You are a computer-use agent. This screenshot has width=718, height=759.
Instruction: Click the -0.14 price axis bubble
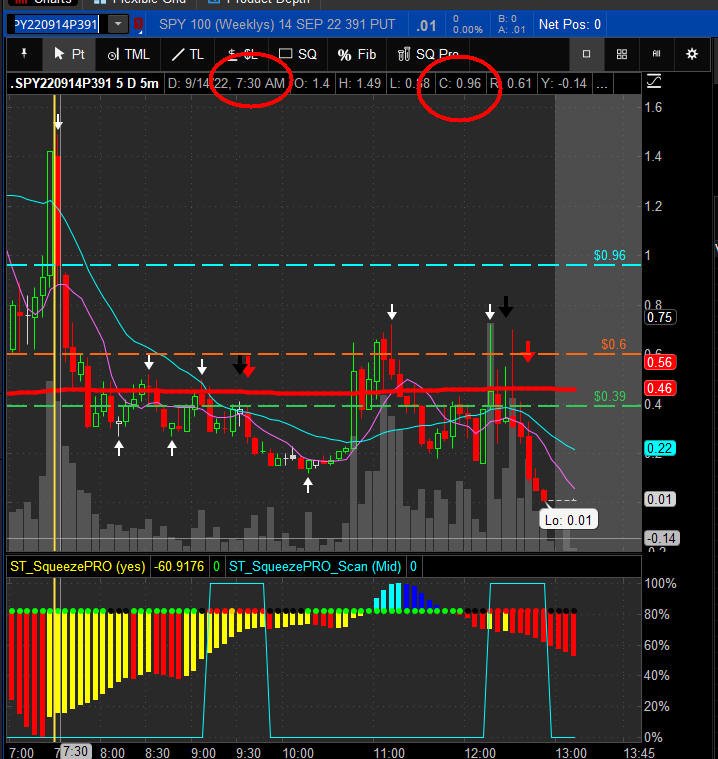(662, 538)
